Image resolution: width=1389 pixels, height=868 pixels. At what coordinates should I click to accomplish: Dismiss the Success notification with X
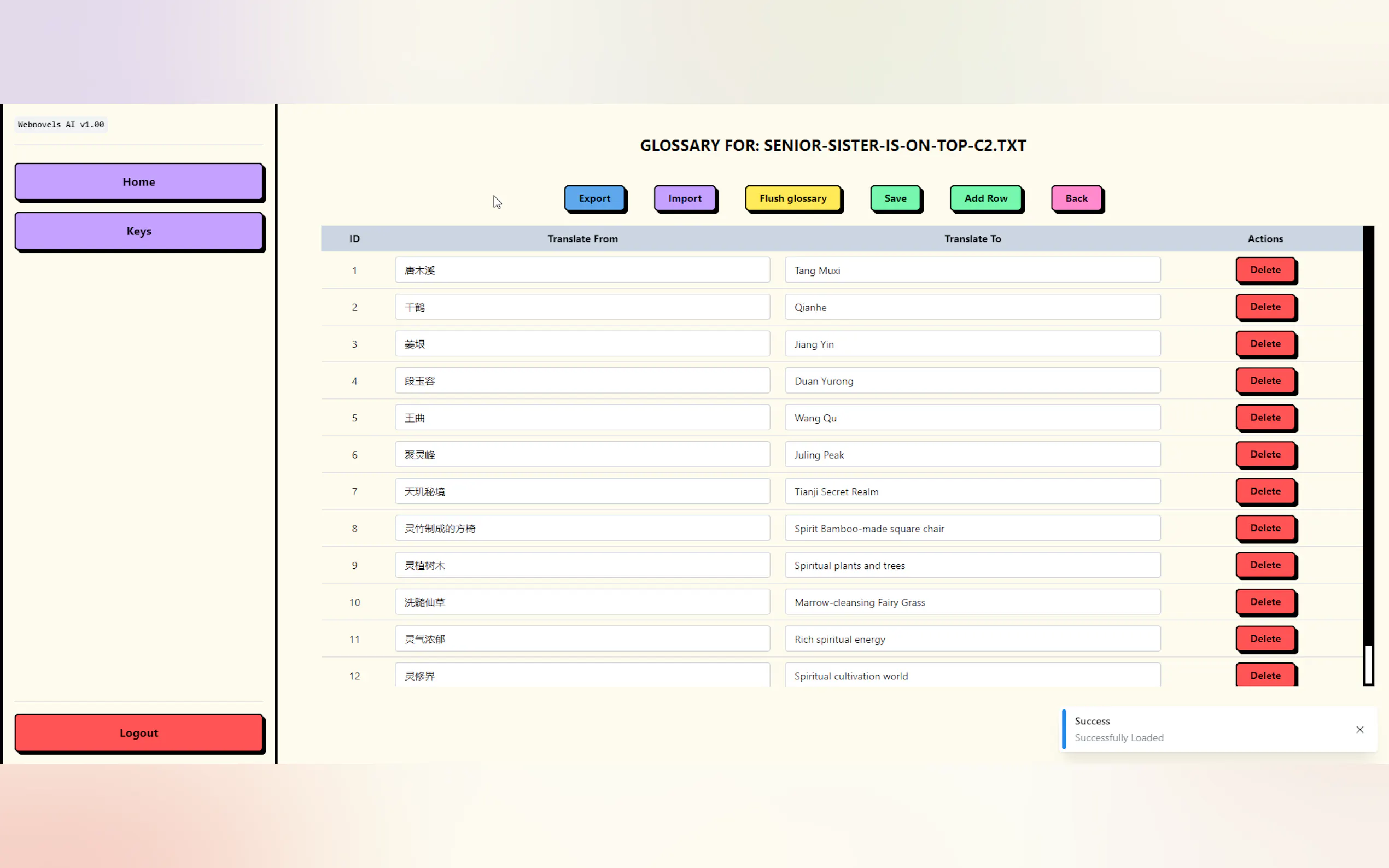(x=1359, y=729)
